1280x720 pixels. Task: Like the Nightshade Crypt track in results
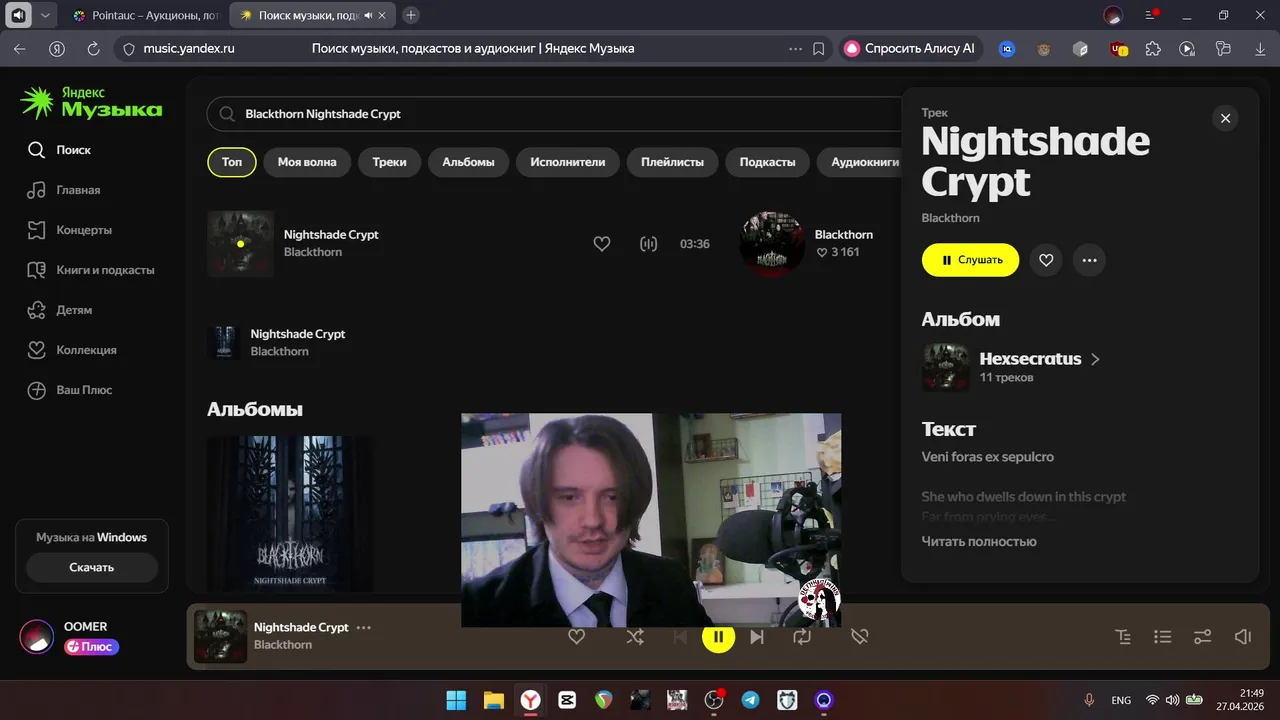(602, 243)
